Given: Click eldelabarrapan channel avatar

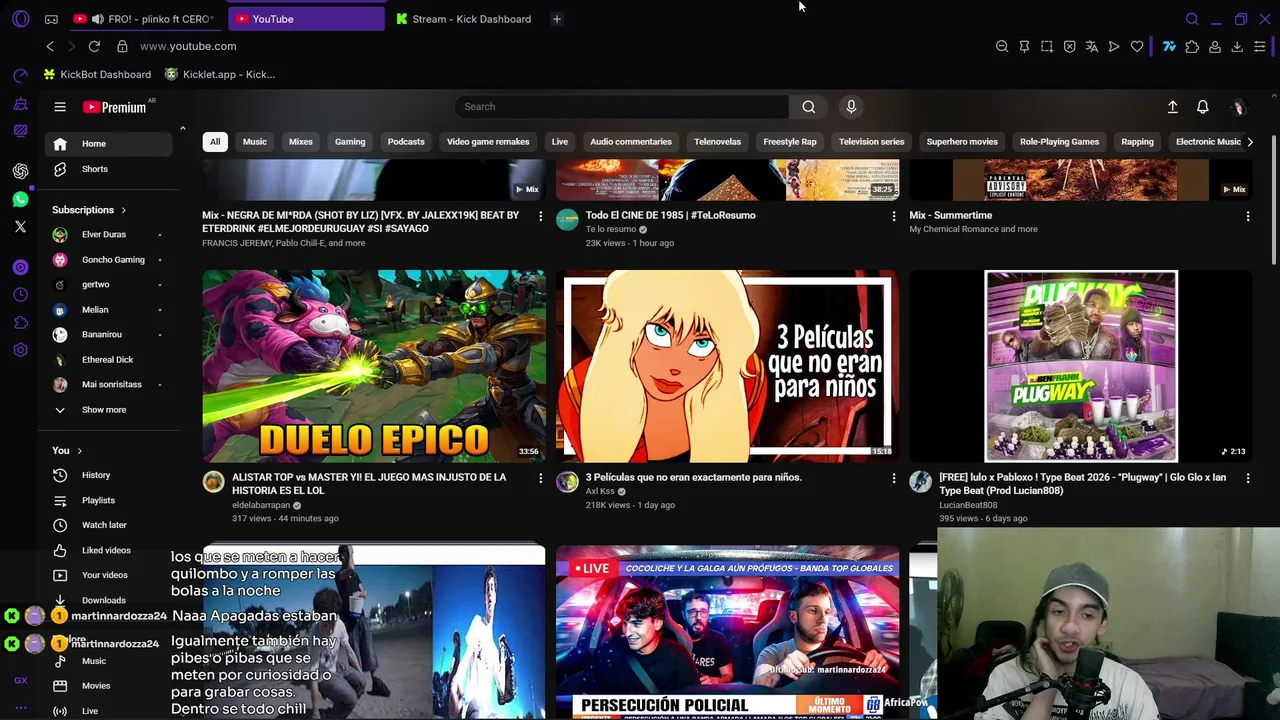Looking at the screenshot, I should click(x=213, y=482).
